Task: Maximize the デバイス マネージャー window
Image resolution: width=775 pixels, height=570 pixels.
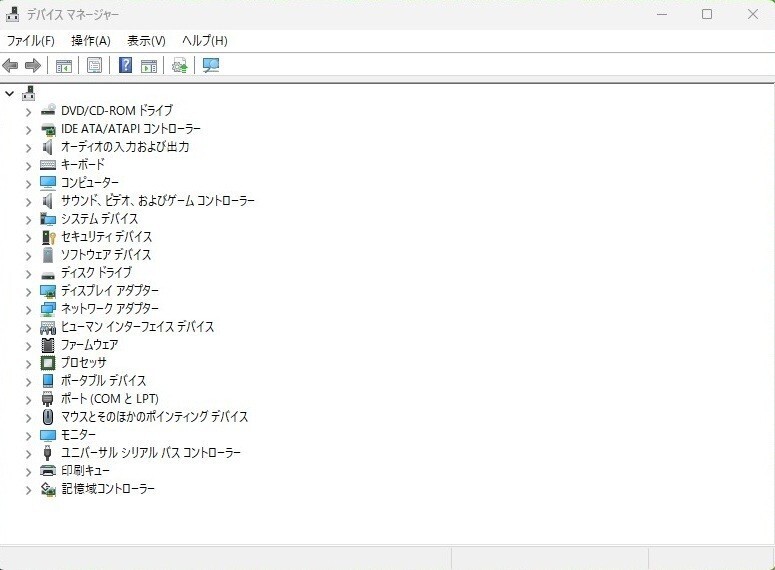Action: click(x=707, y=14)
